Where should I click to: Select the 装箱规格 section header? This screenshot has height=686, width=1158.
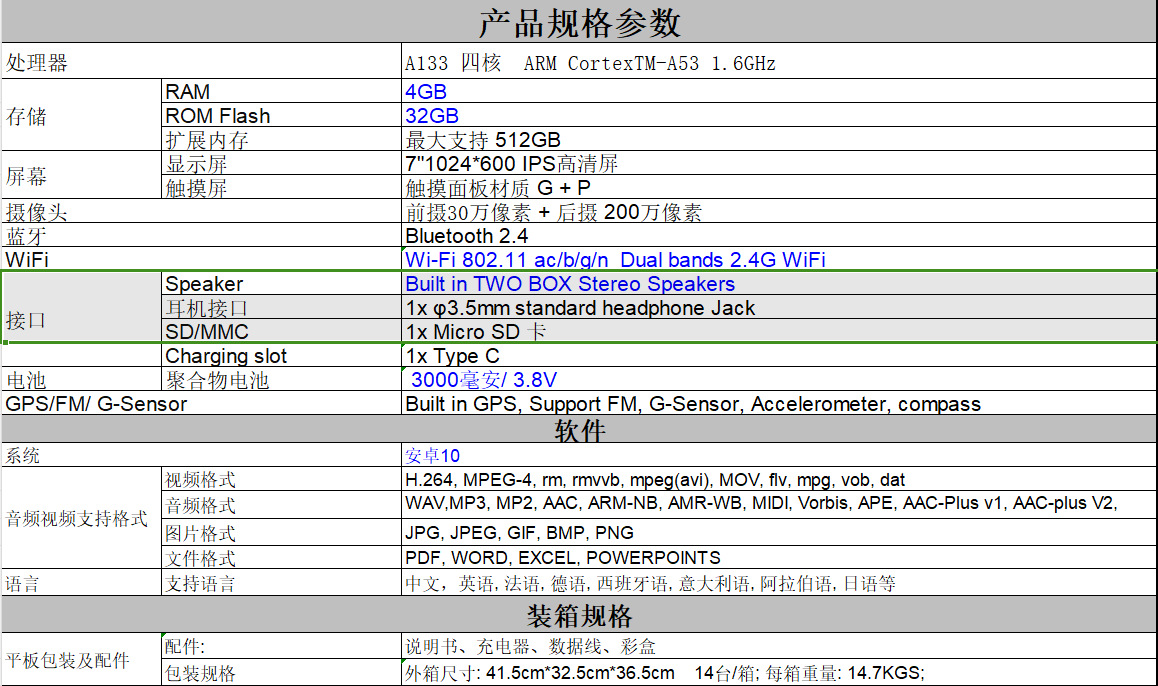(579, 614)
